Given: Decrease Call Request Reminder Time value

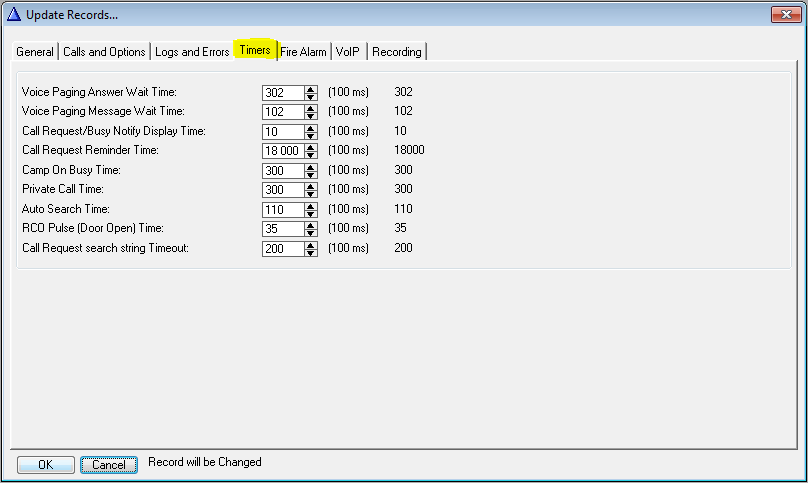Looking at the screenshot, I should point(311,155).
